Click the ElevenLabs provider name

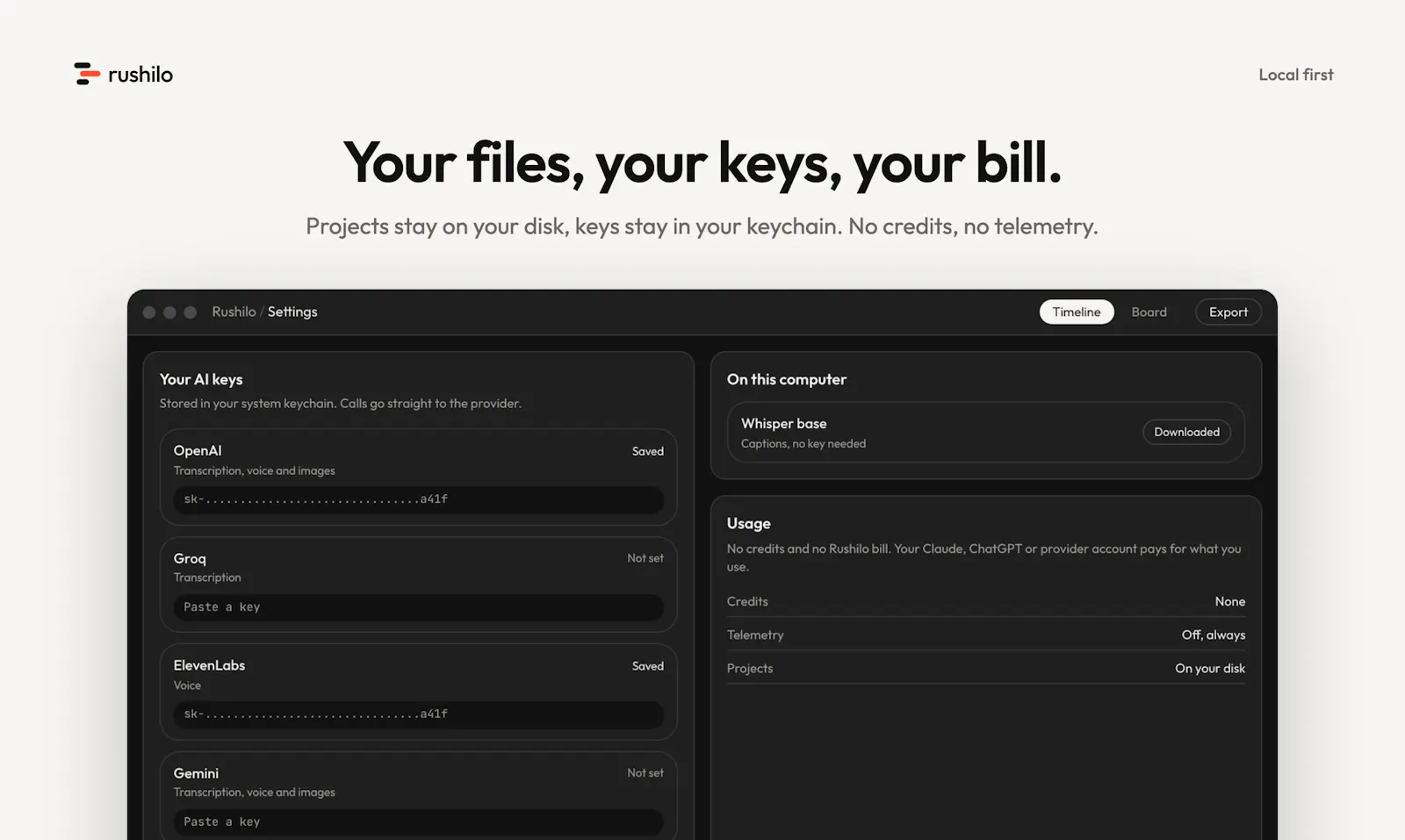[209, 665]
